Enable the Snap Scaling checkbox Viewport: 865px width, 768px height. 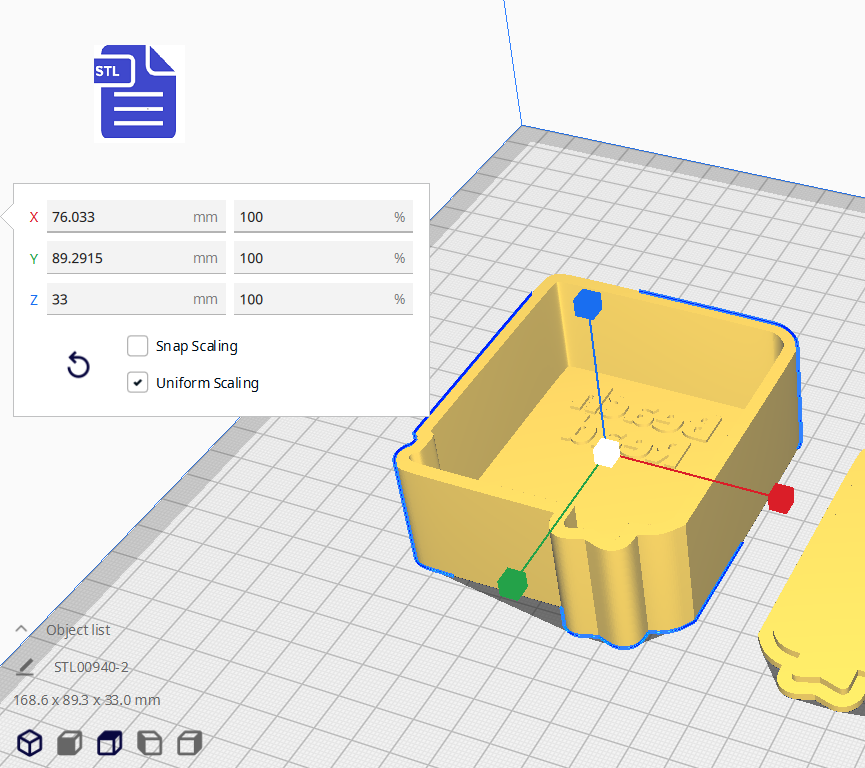click(138, 346)
